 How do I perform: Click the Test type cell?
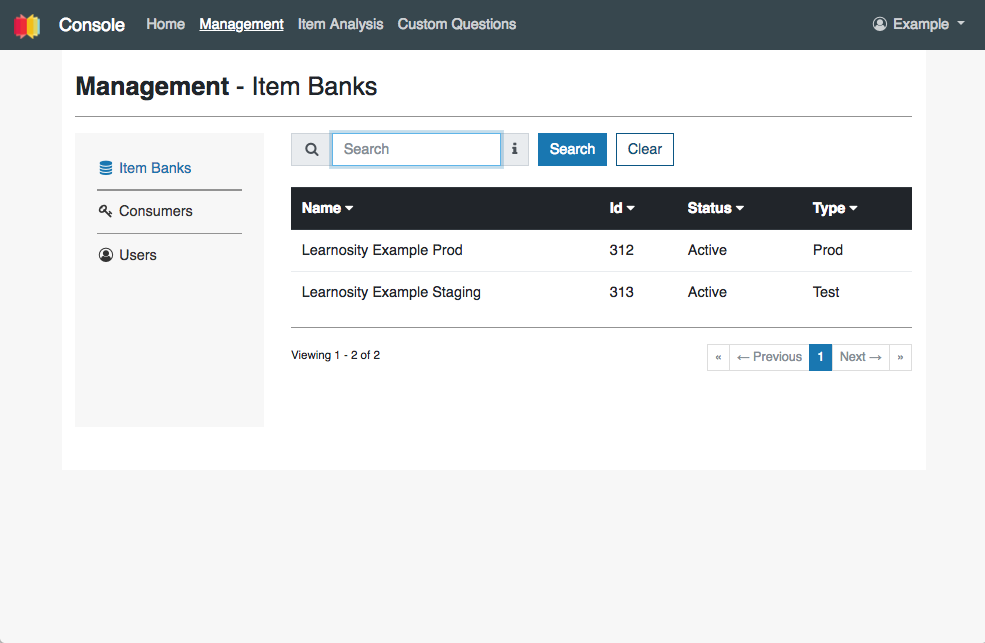[825, 292]
